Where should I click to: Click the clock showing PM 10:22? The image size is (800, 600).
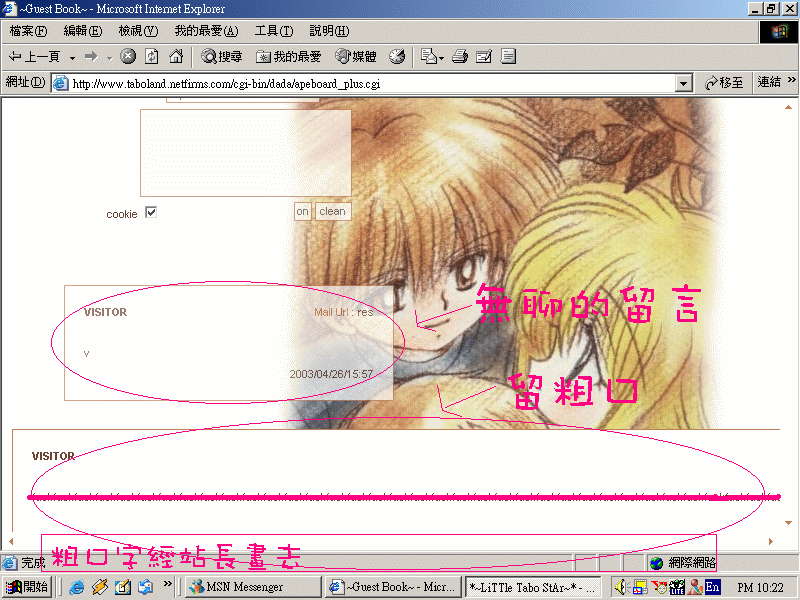pos(760,588)
